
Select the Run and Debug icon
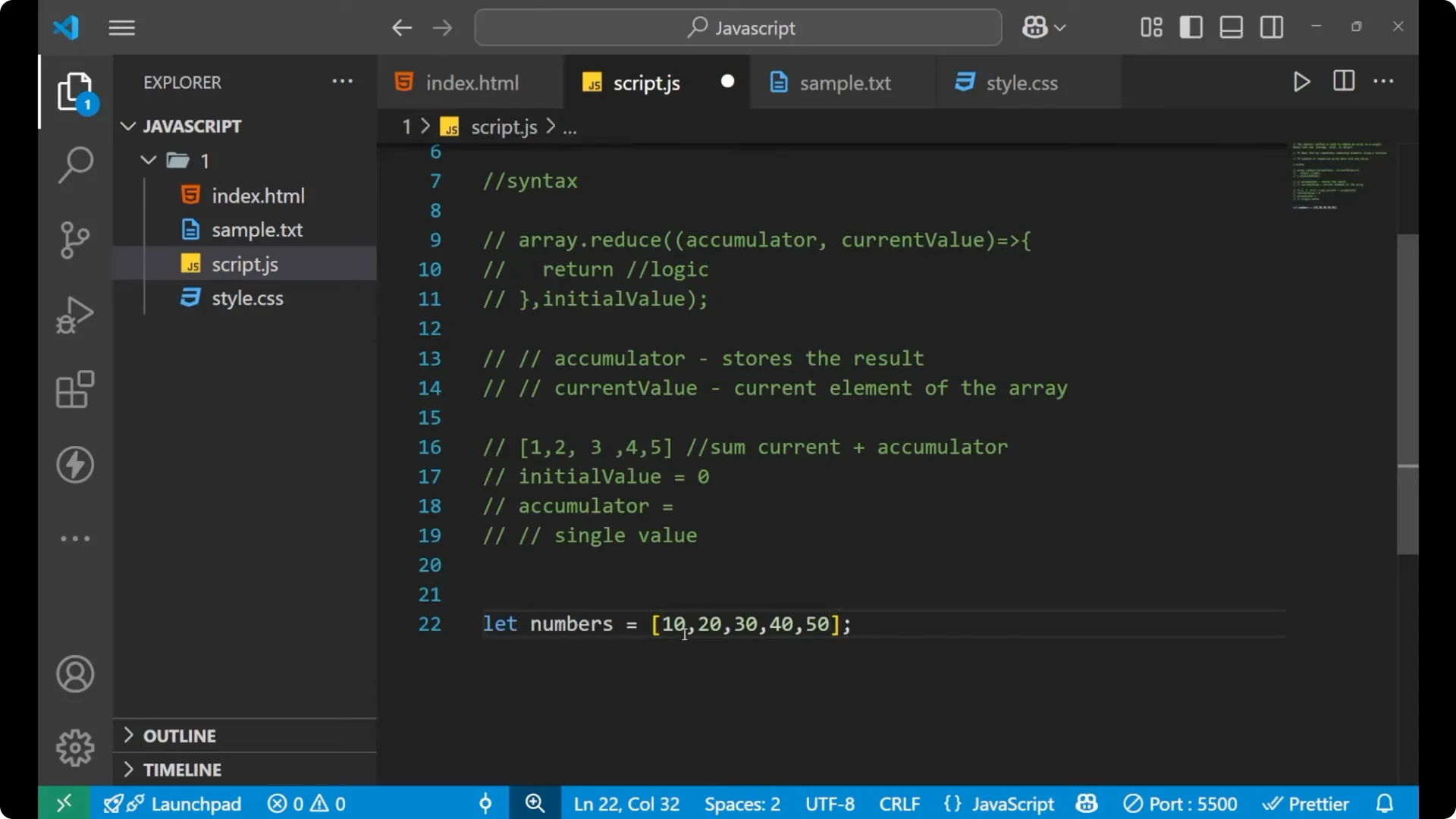pyautogui.click(x=75, y=315)
